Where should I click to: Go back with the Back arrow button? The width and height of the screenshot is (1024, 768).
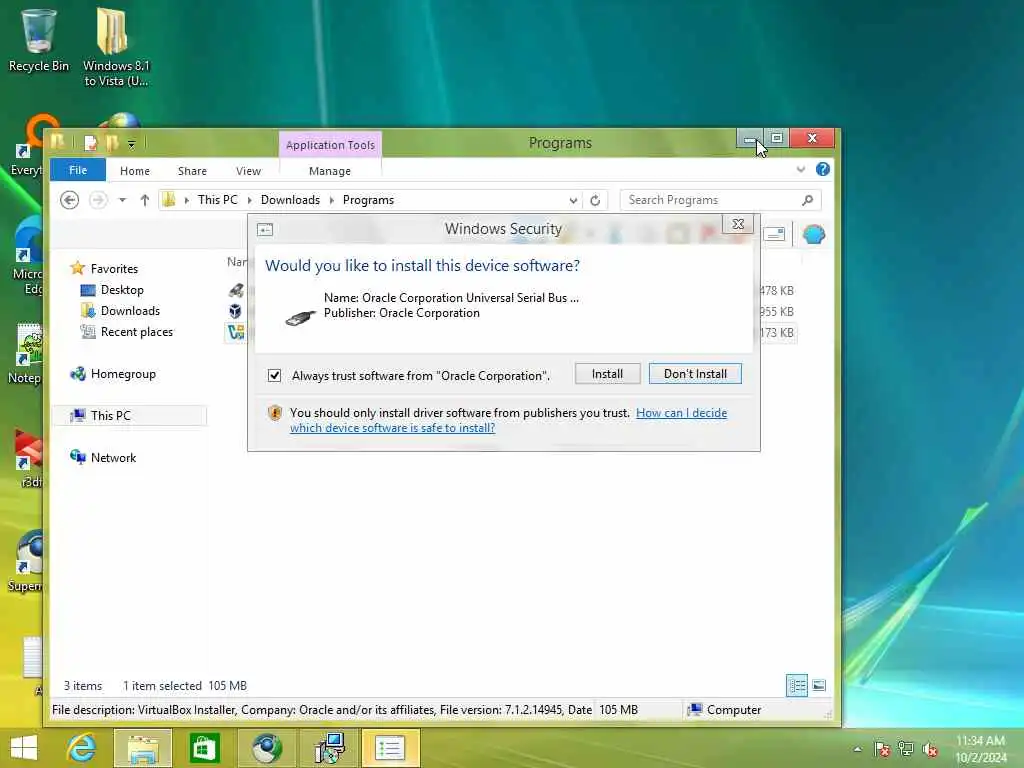[x=69, y=200]
